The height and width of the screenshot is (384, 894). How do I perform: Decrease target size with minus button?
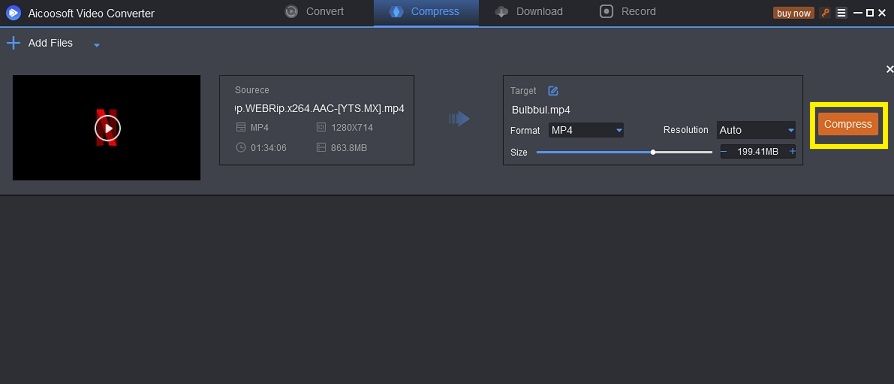click(724, 152)
